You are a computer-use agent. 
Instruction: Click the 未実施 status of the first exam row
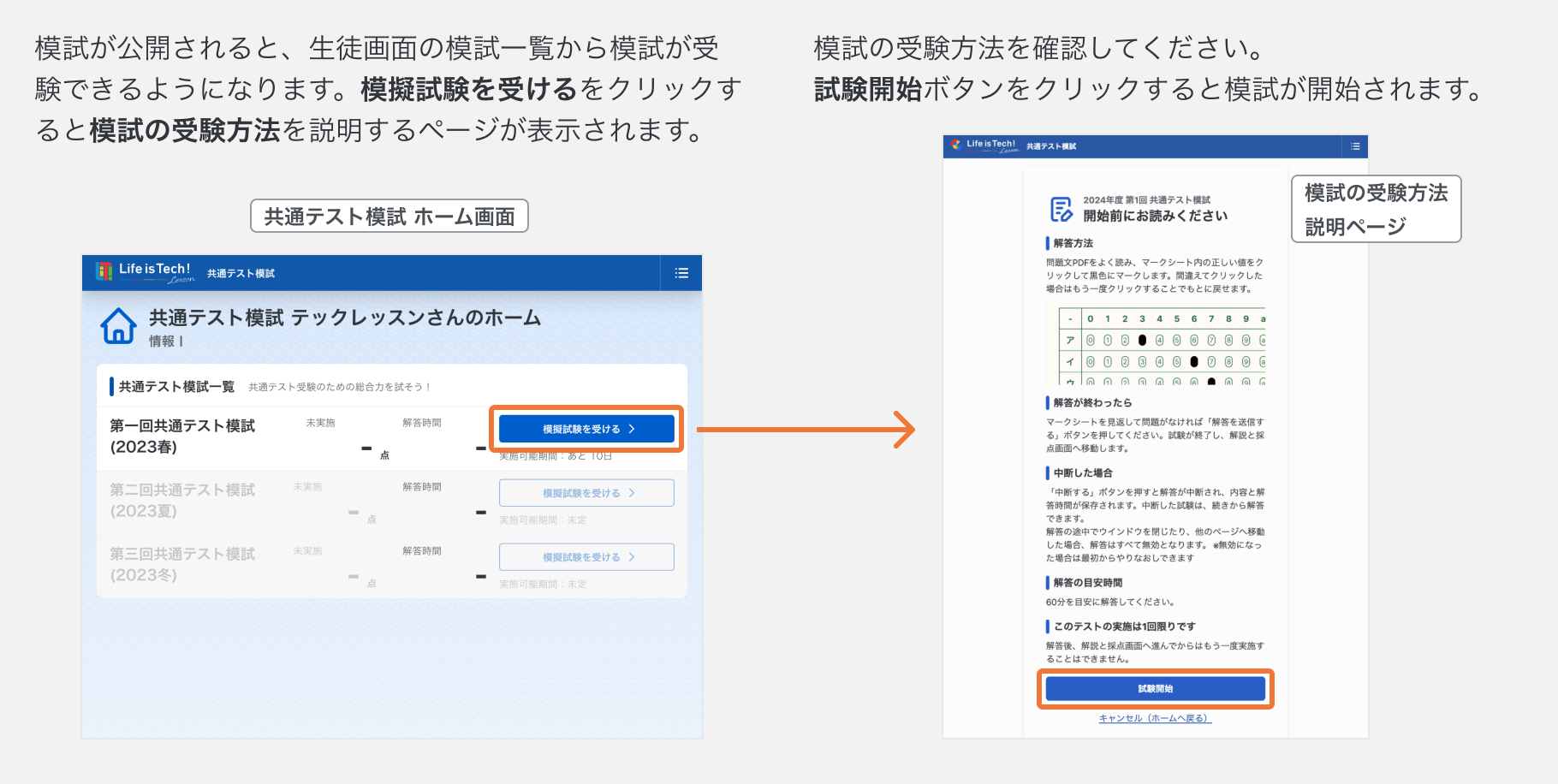(321, 423)
